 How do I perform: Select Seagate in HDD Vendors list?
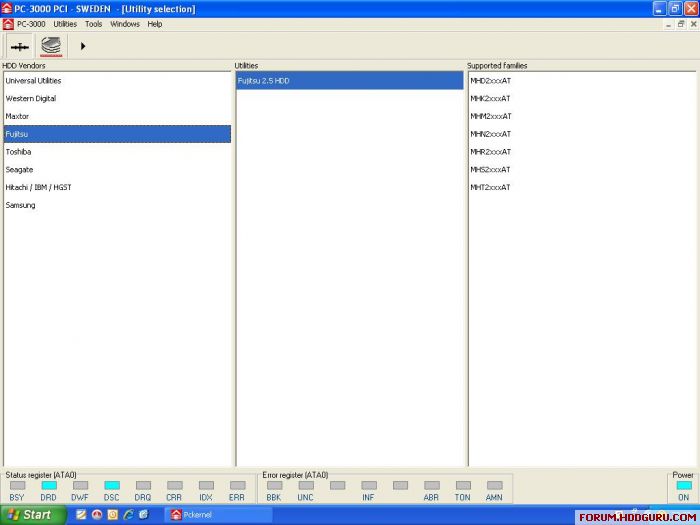click(x=117, y=170)
